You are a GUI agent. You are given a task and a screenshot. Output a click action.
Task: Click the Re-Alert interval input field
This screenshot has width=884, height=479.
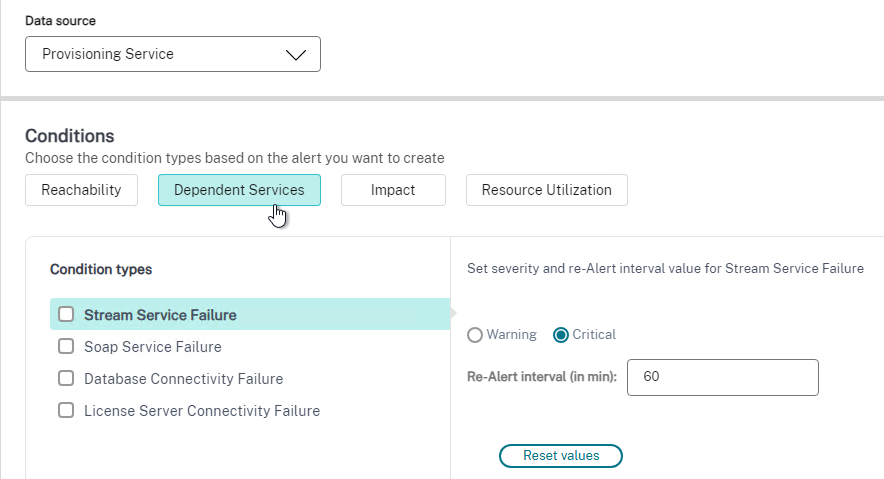pyautogui.click(x=723, y=377)
